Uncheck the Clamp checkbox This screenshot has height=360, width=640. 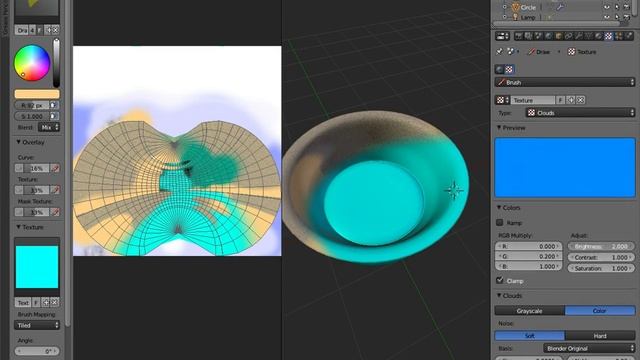point(500,280)
